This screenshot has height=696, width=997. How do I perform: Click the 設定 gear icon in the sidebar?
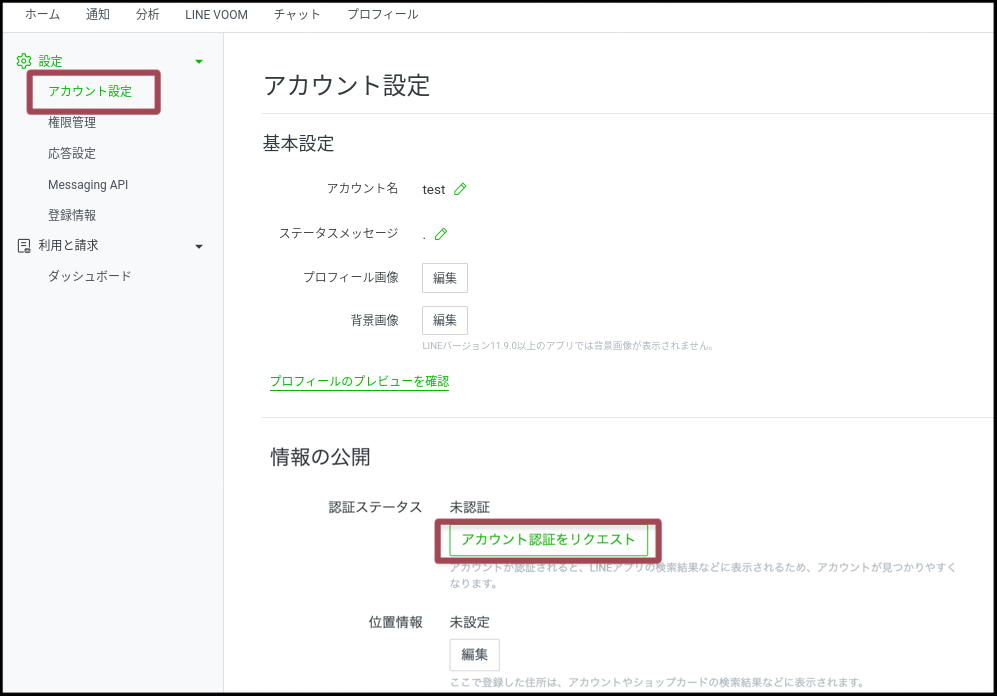(x=22, y=61)
